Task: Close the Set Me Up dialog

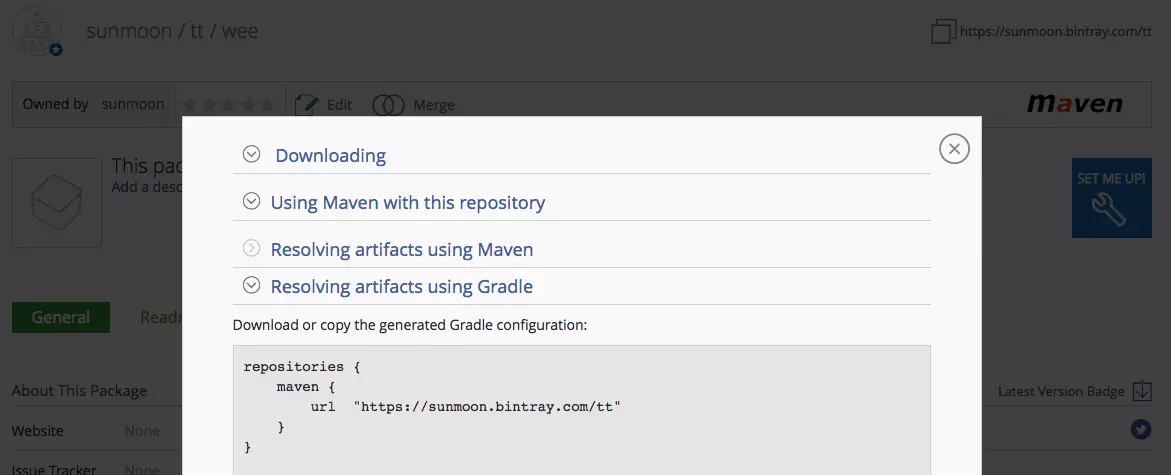Action: tap(954, 149)
